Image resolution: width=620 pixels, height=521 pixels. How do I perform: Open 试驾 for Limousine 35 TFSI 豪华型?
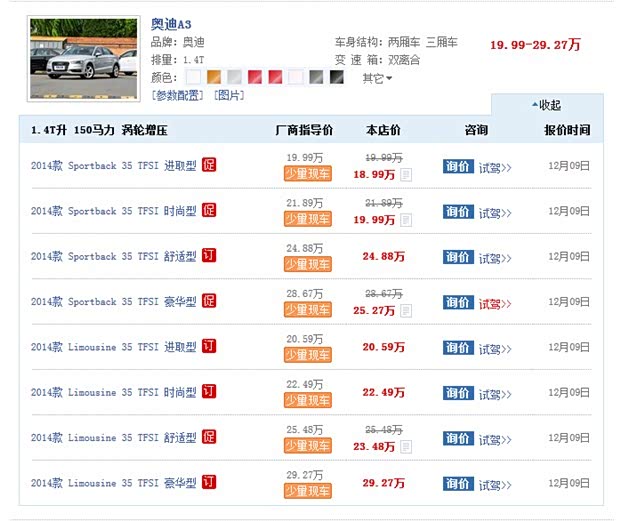click(x=495, y=485)
